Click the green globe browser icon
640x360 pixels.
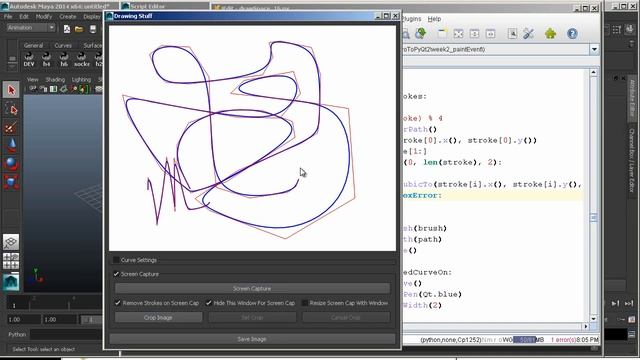420,33
